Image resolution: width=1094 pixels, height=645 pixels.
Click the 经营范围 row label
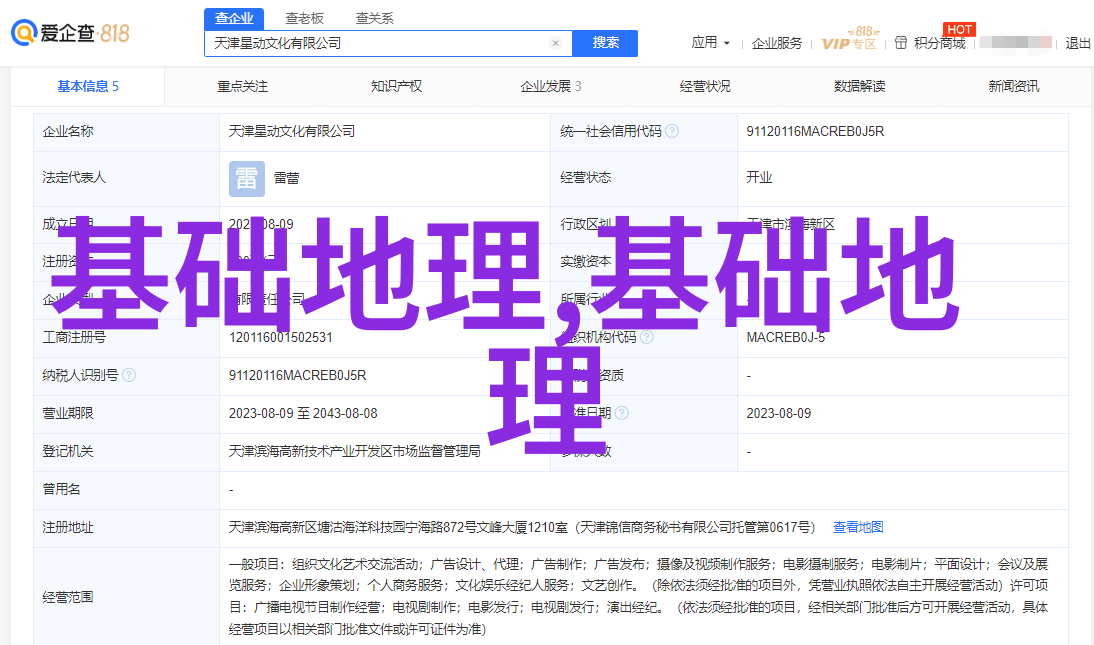tap(68, 598)
